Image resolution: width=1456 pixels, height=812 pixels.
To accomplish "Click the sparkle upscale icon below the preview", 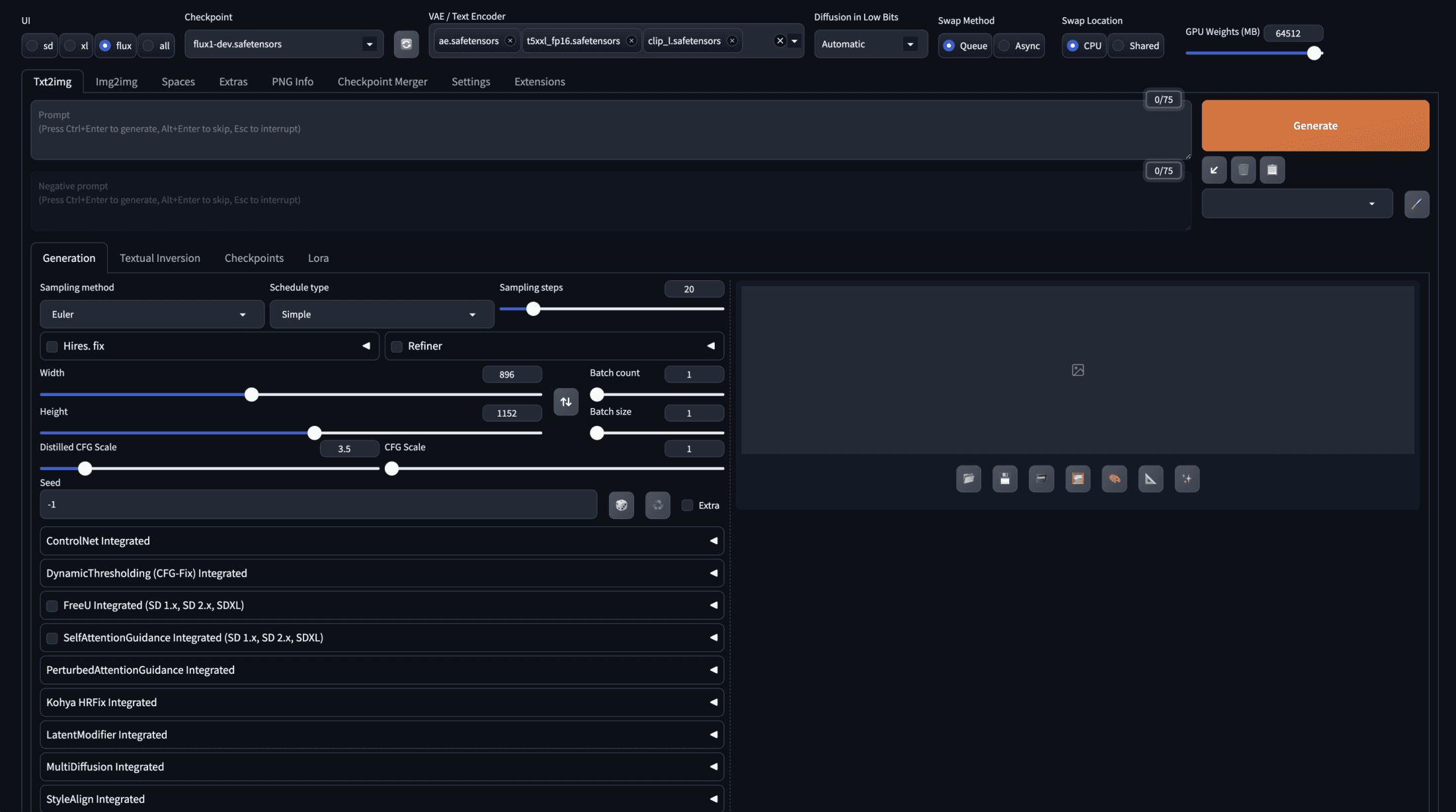I will pos(1187,479).
